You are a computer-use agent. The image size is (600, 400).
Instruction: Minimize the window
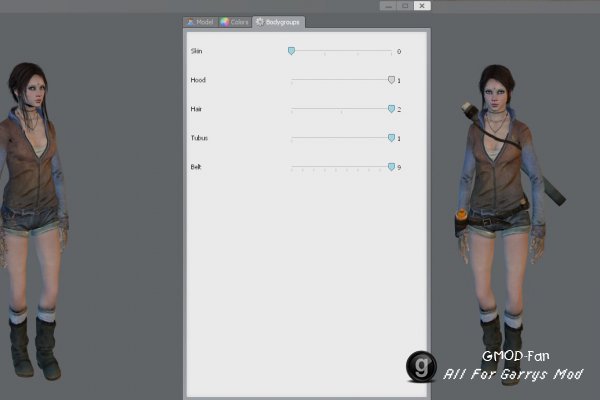[x=388, y=6]
